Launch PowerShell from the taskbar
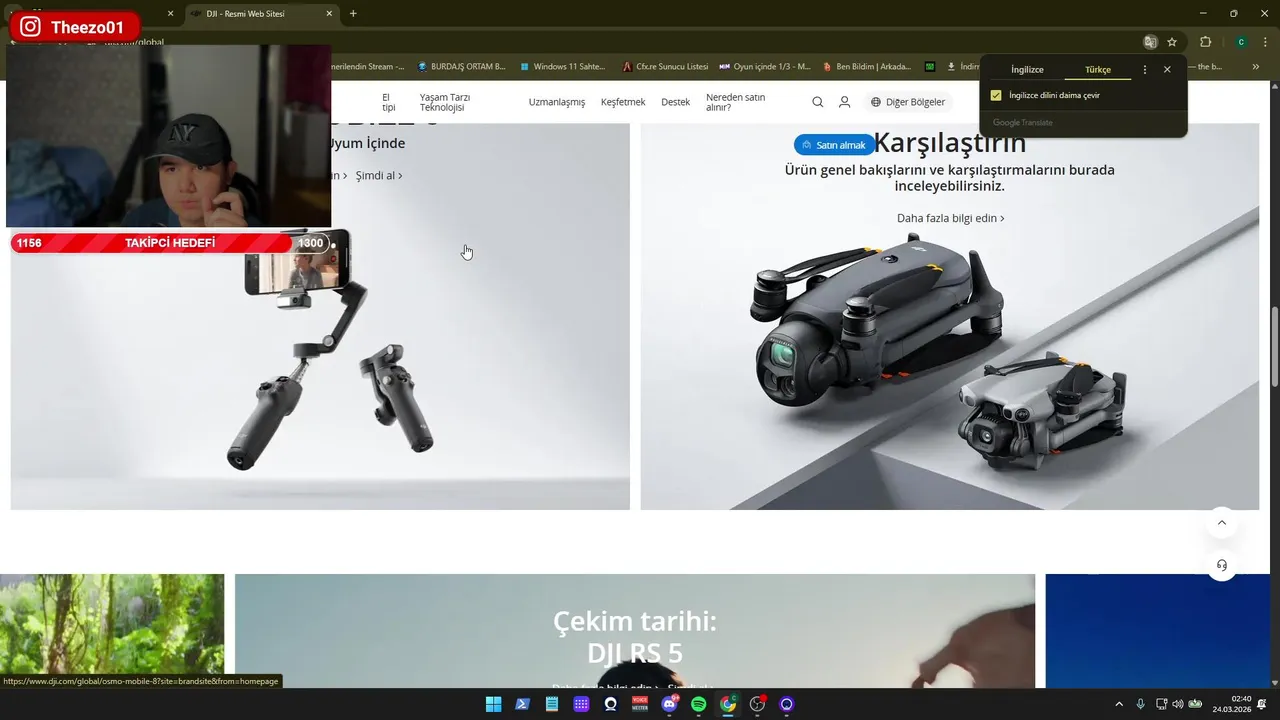Screen dimensions: 1280x720 [522, 704]
